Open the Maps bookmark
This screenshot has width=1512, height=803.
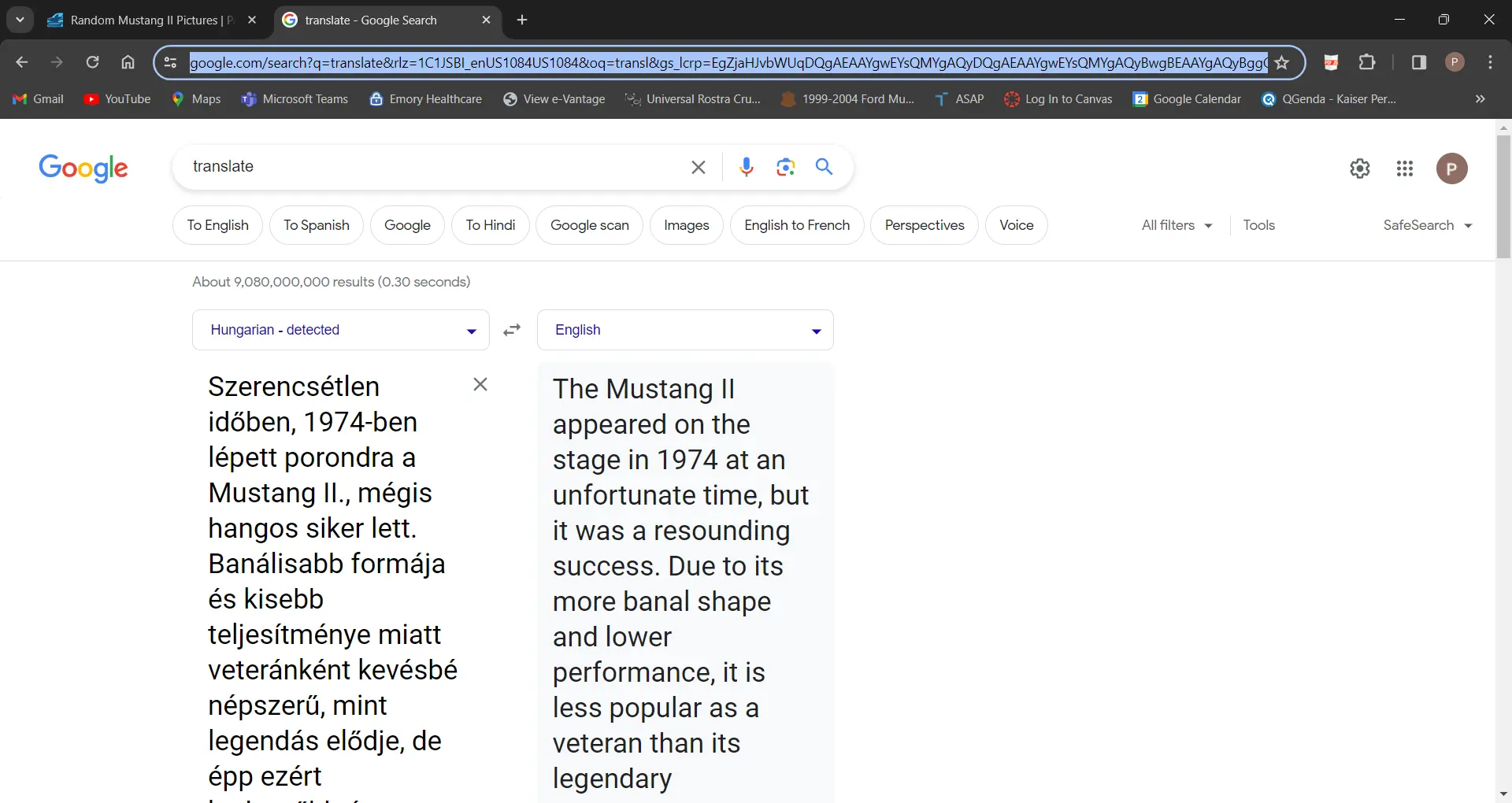(x=196, y=99)
